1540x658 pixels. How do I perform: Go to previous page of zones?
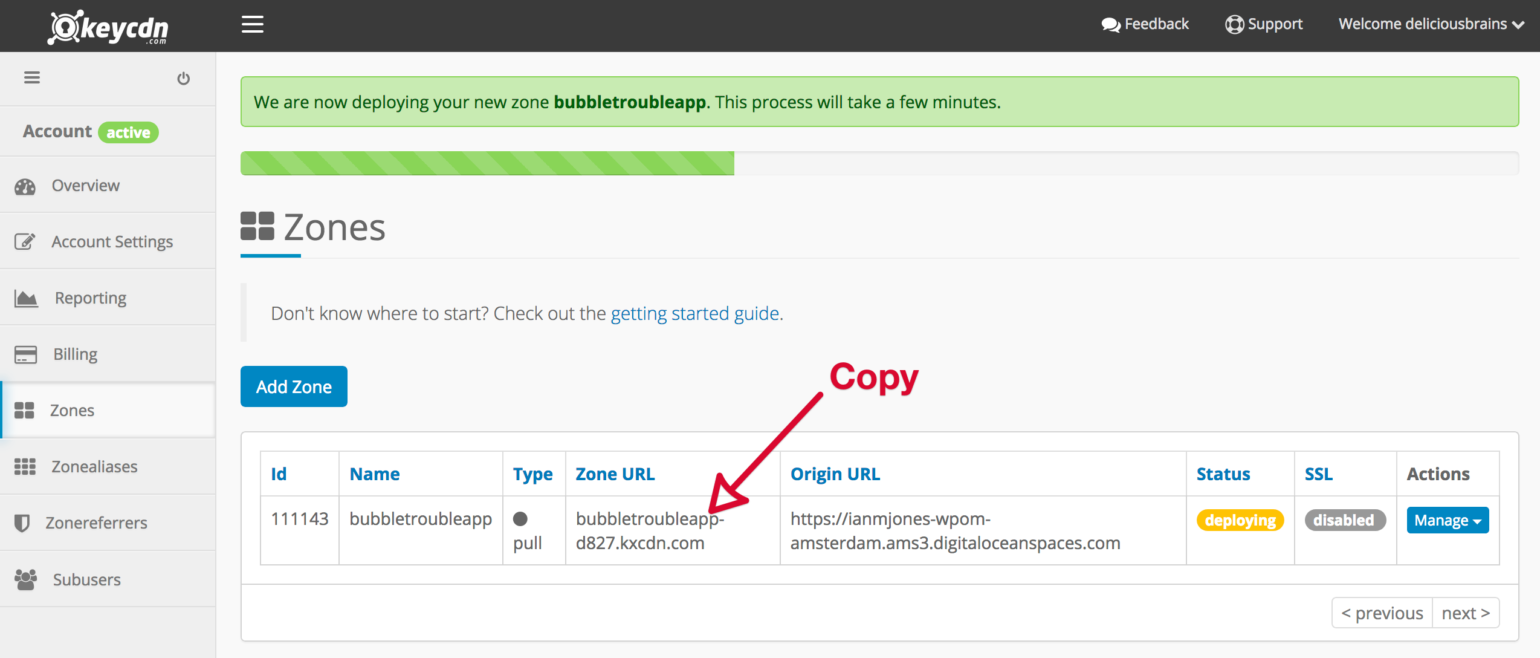1382,613
